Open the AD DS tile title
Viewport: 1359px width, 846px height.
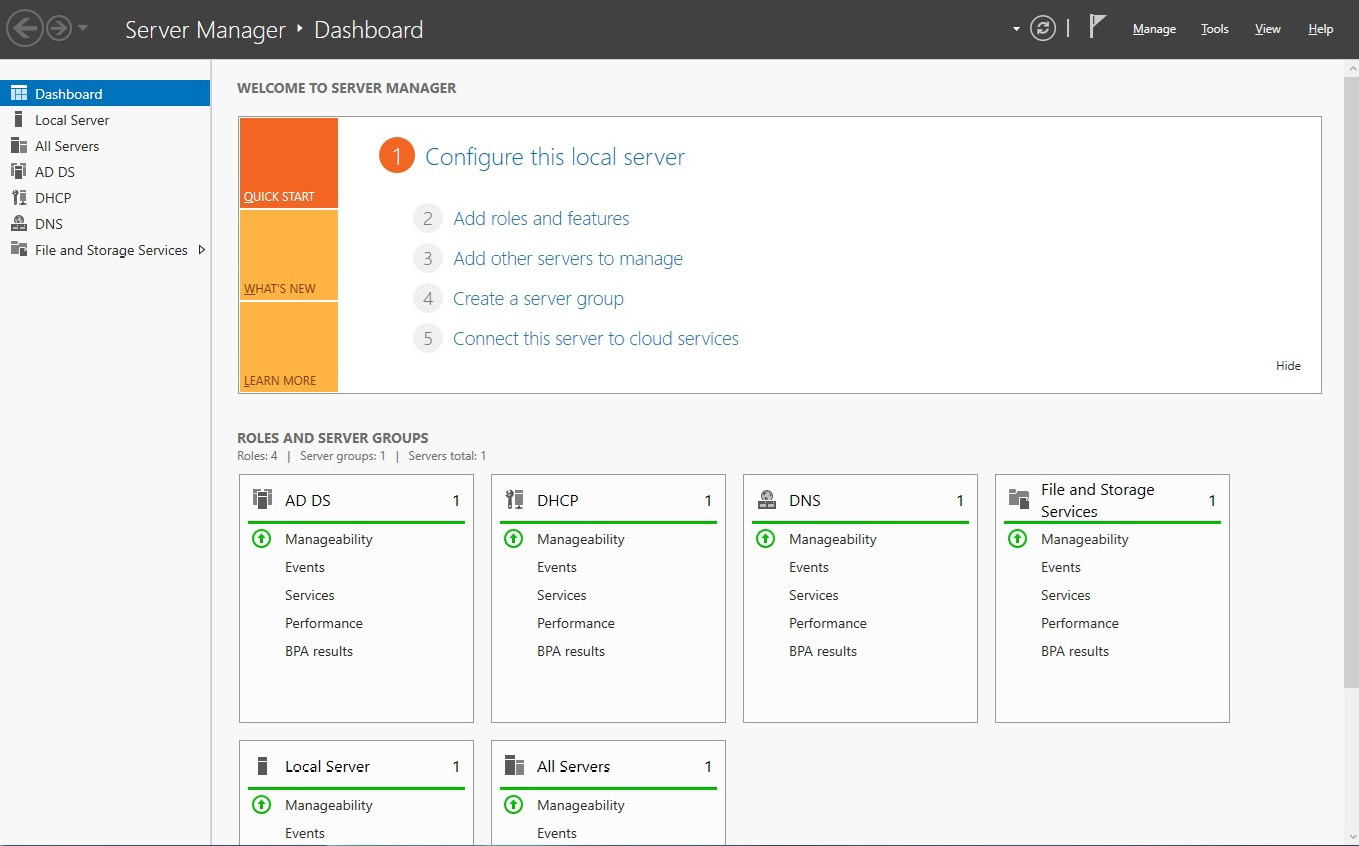[308, 500]
